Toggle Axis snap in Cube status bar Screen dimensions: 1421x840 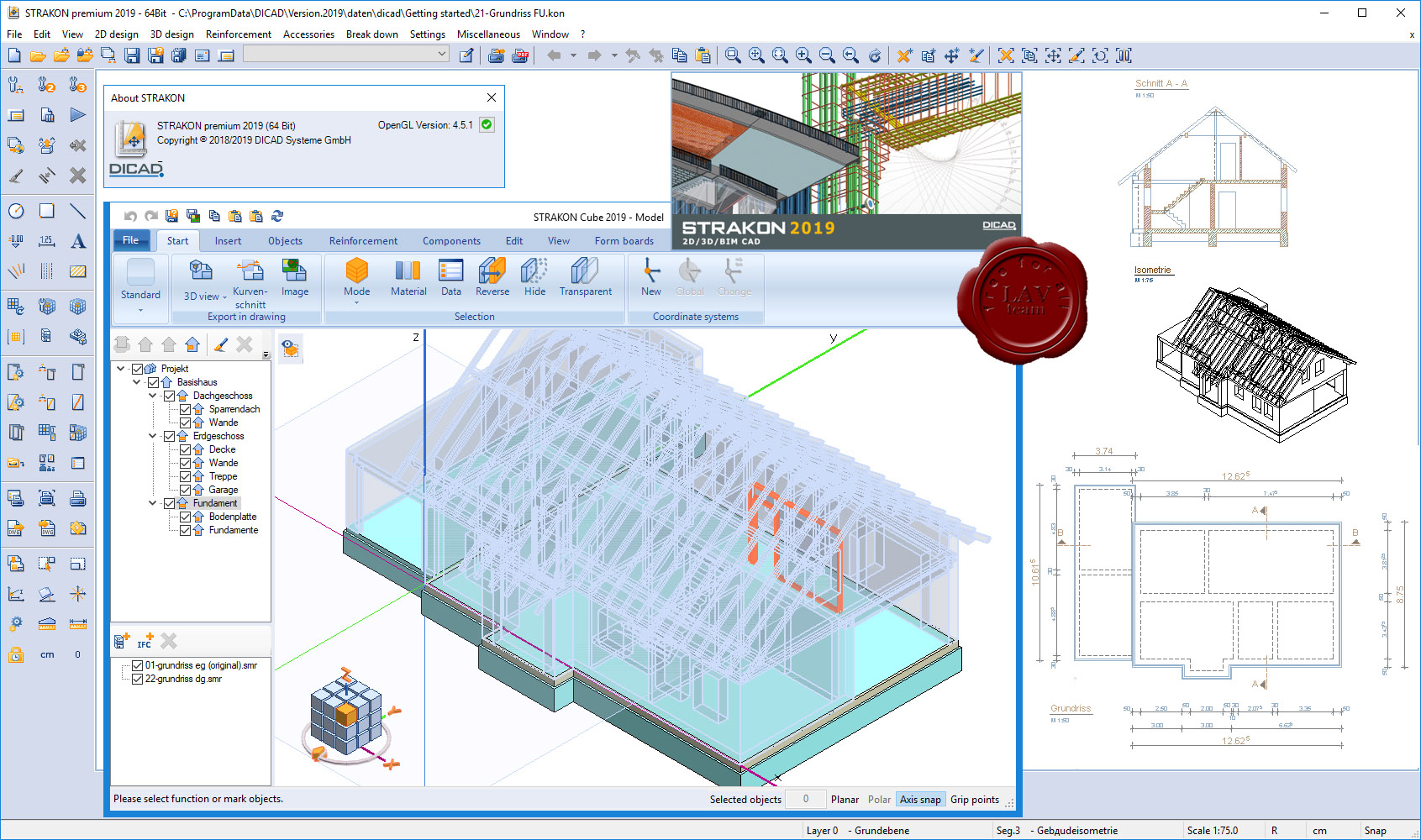coord(920,800)
